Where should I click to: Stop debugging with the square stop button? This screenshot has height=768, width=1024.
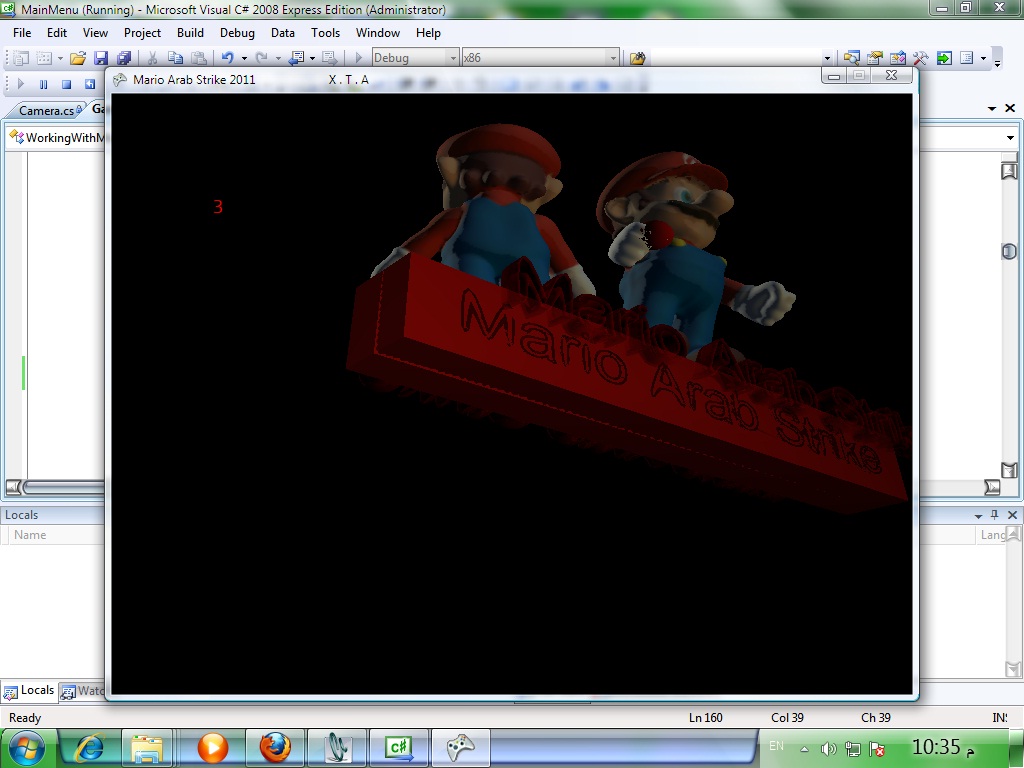pyautogui.click(x=66, y=84)
